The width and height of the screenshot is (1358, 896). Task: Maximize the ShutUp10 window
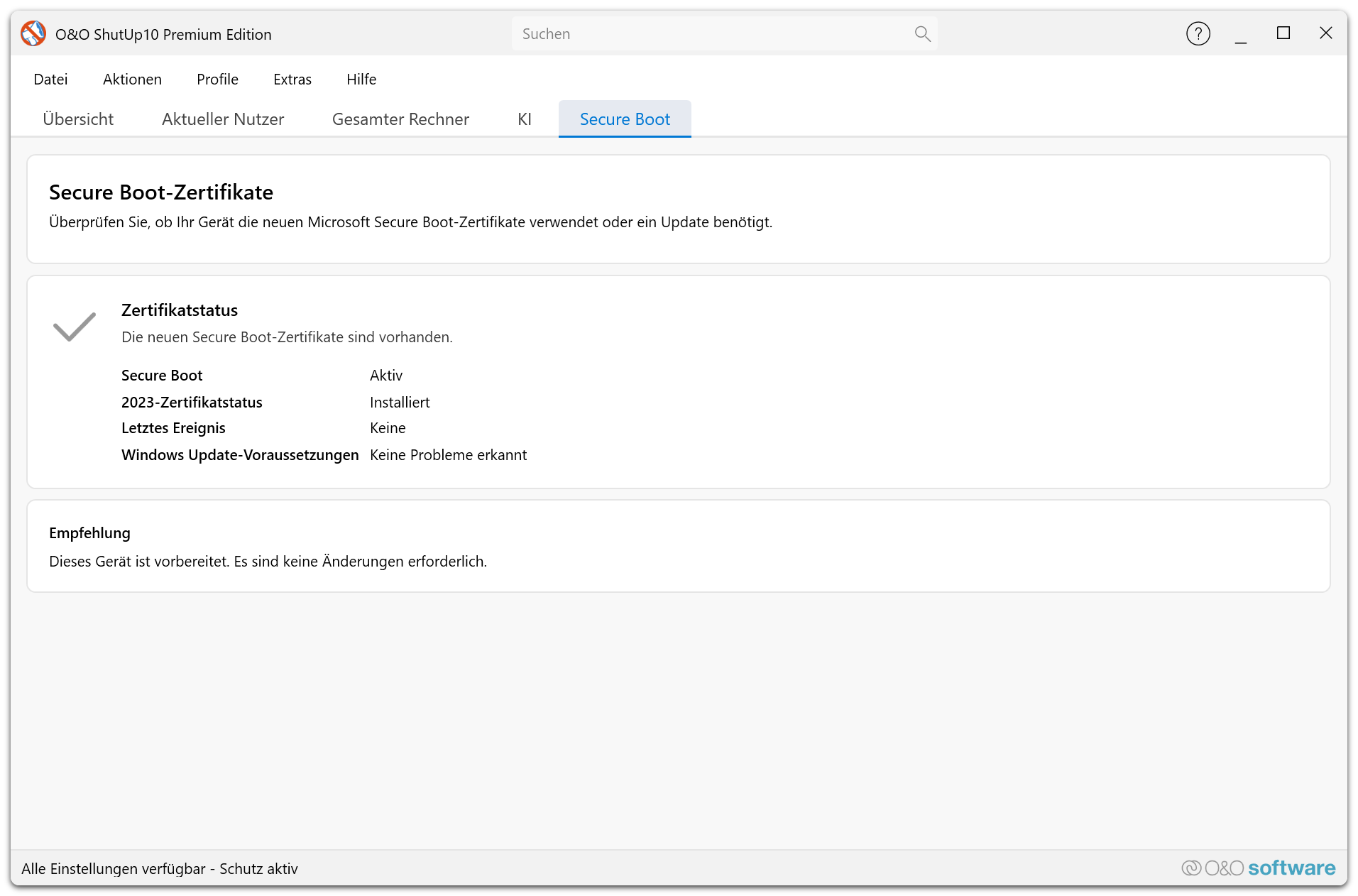[x=1283, y=34]
